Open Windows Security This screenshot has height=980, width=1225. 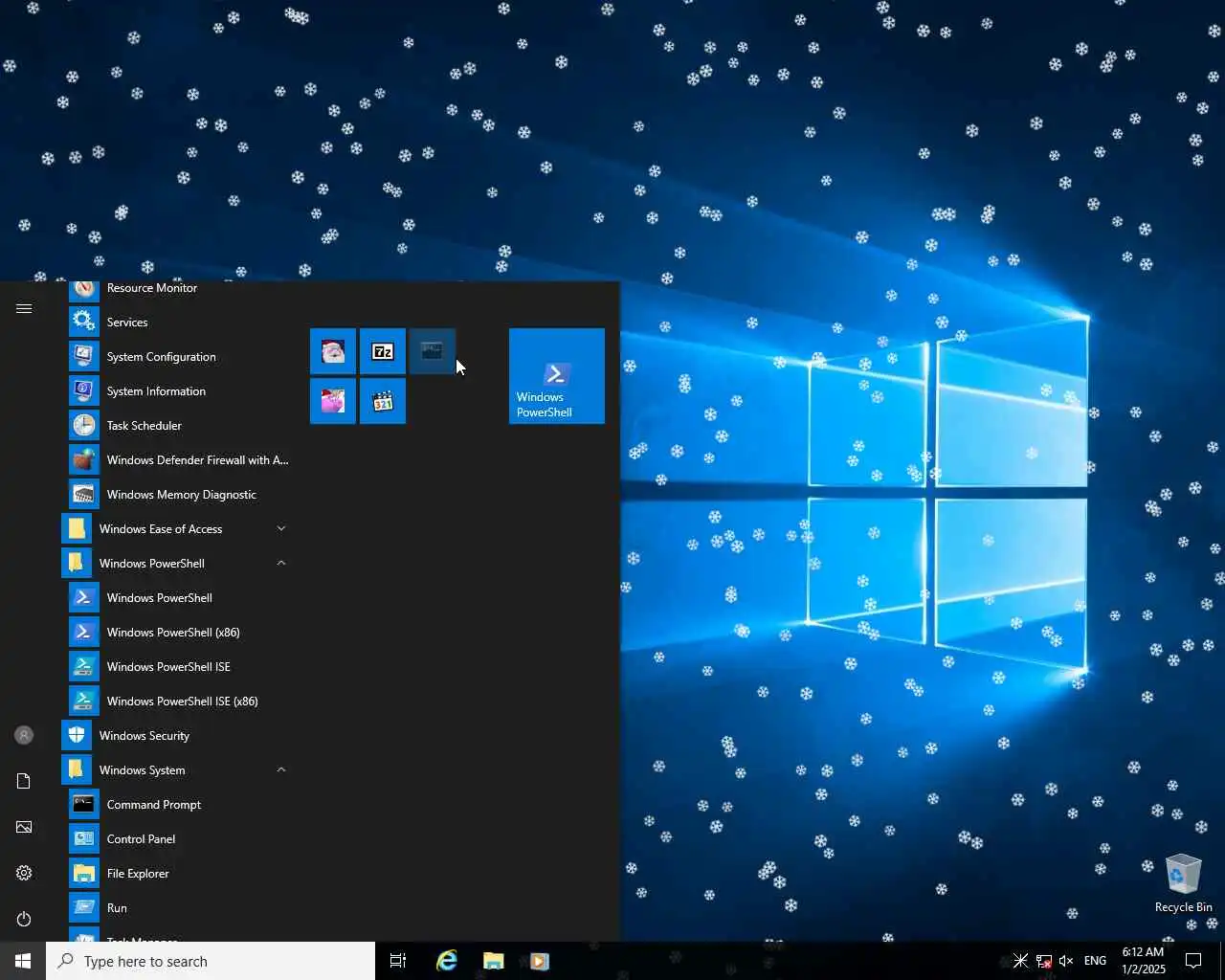coord(177,735)
